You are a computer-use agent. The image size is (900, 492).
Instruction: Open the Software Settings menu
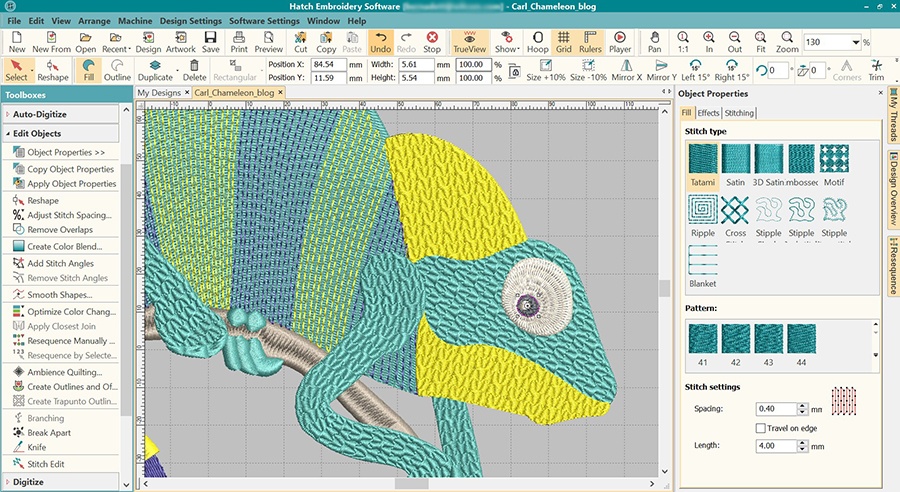(263, 20)
